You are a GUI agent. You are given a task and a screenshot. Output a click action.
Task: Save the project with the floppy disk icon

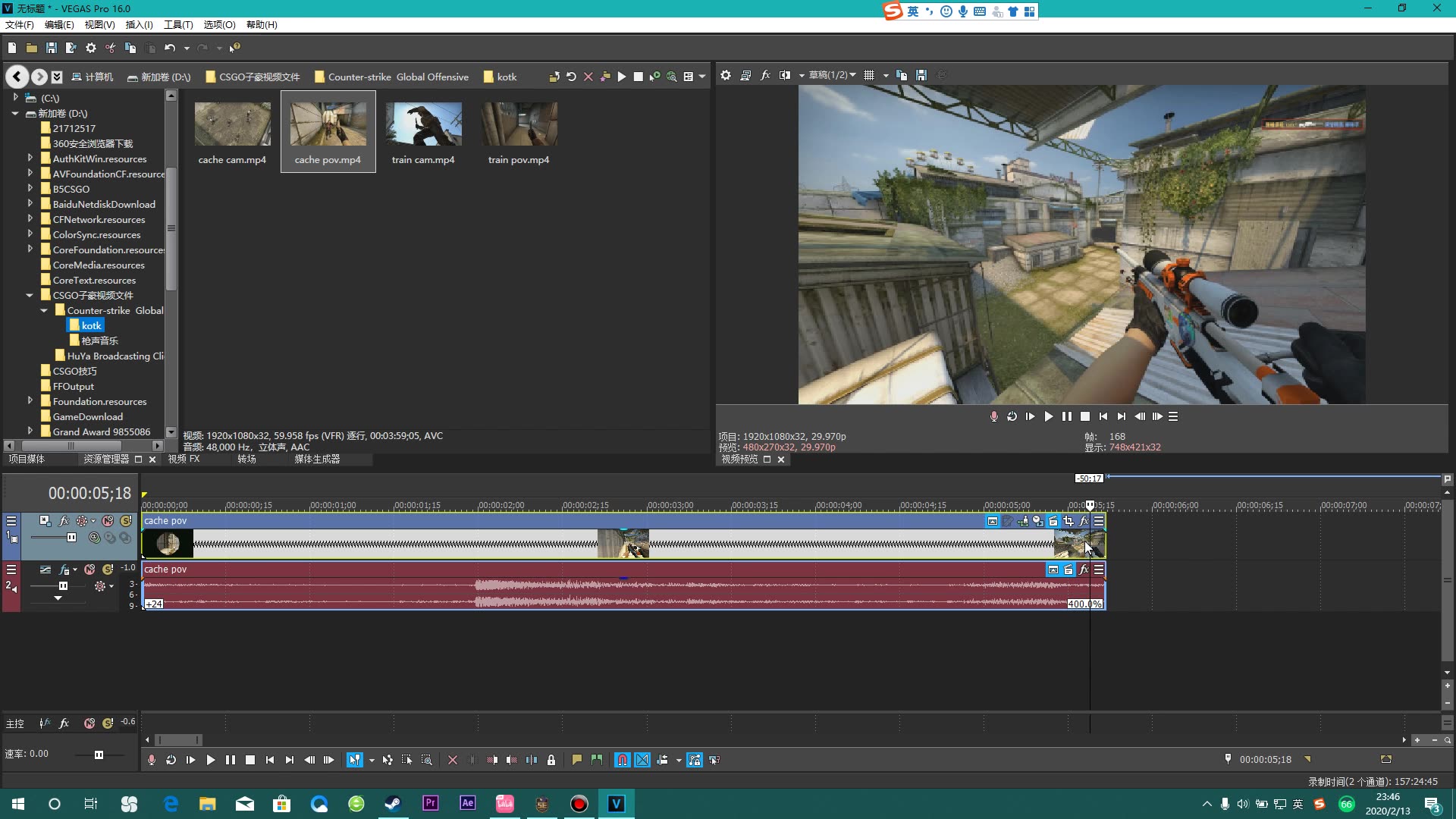tap(52, 48)
